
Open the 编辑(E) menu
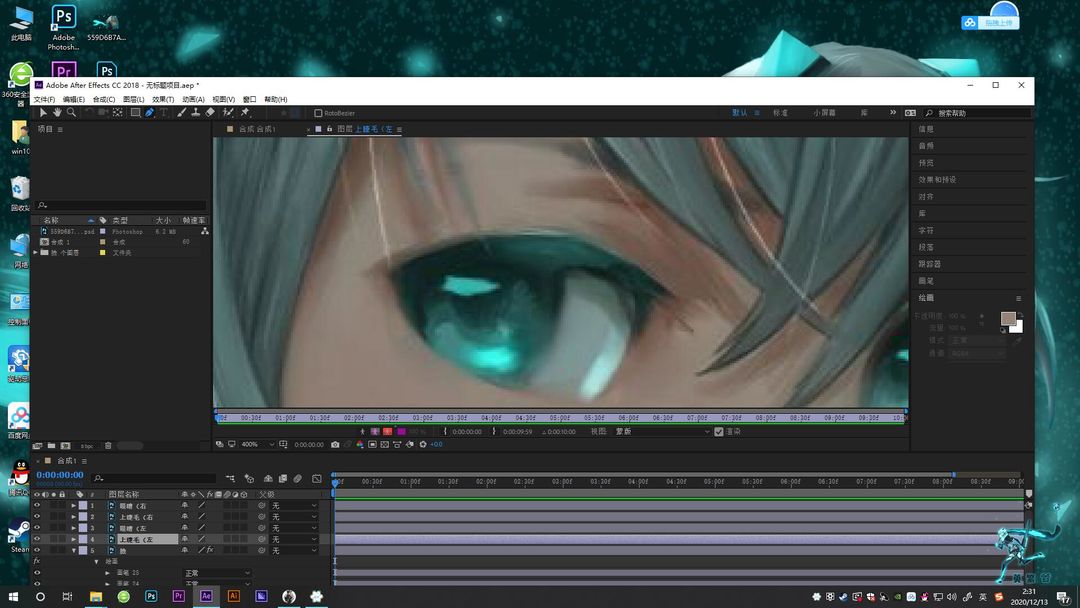pyautogui.click(x=74, y=99)
